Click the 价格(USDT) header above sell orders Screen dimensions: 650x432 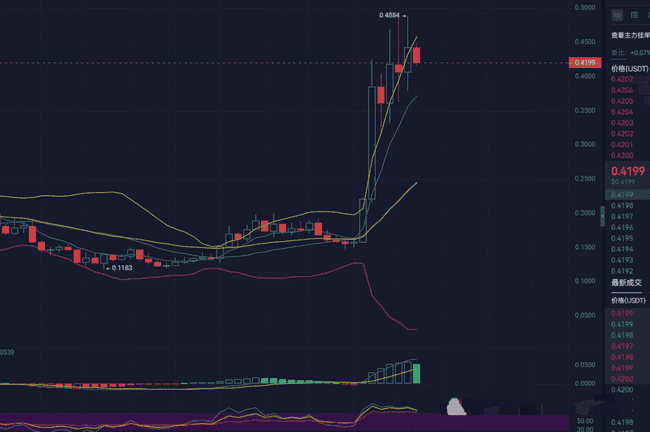tap(629, 68)
